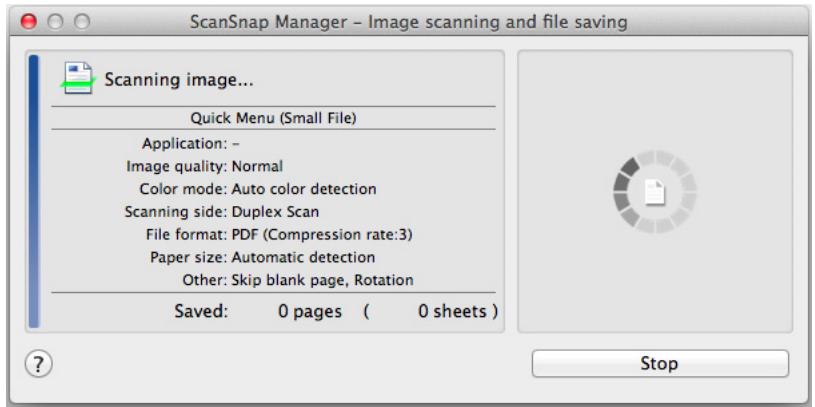Click the scanning document icon
This screenshot has height=407, width=815.
[78, 78]
